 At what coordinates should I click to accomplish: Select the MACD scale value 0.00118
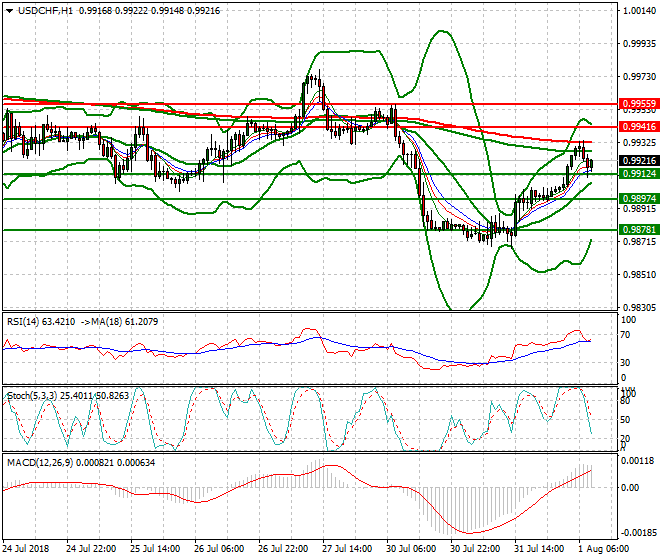pyautogui.click(x=638, y=461)
